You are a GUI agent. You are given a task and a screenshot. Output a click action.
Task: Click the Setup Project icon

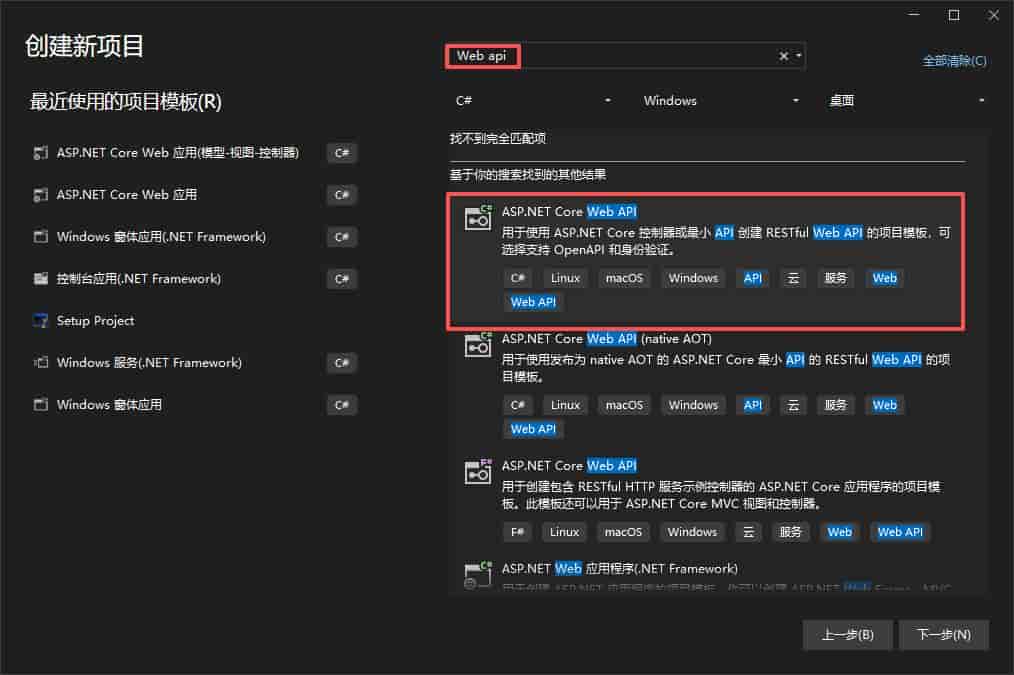40,321
